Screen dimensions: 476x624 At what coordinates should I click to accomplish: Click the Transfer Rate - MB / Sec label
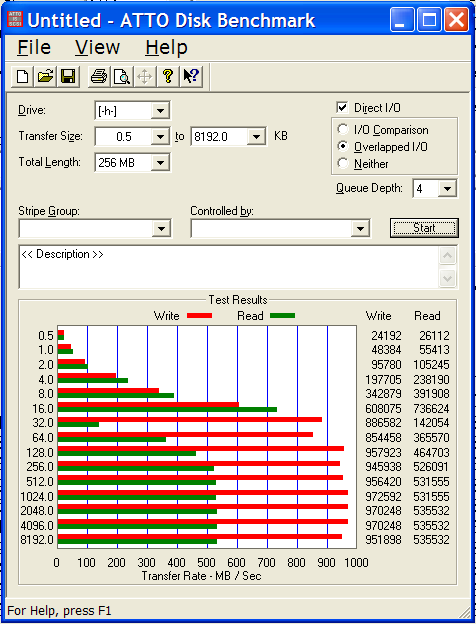click(201, 576)
